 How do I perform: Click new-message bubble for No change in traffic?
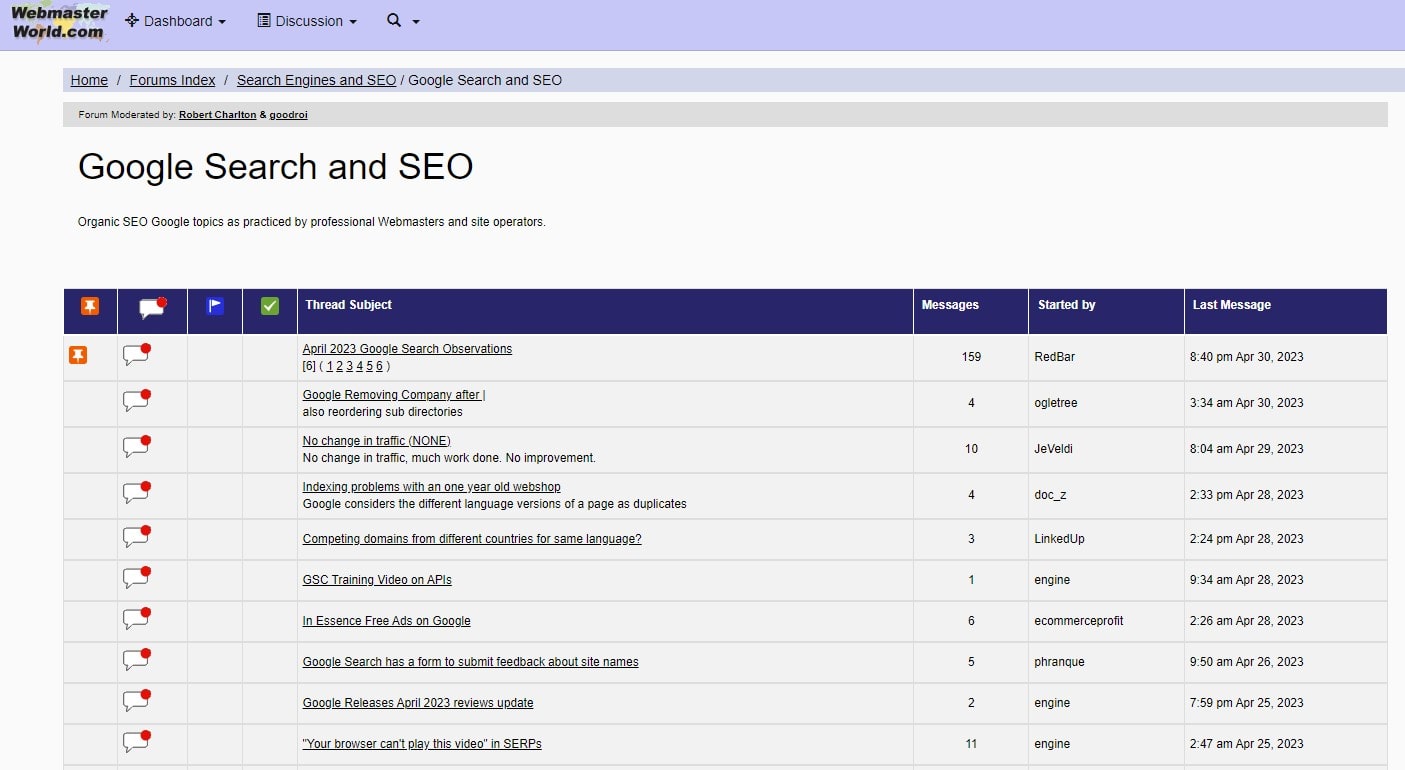(137, 447)
